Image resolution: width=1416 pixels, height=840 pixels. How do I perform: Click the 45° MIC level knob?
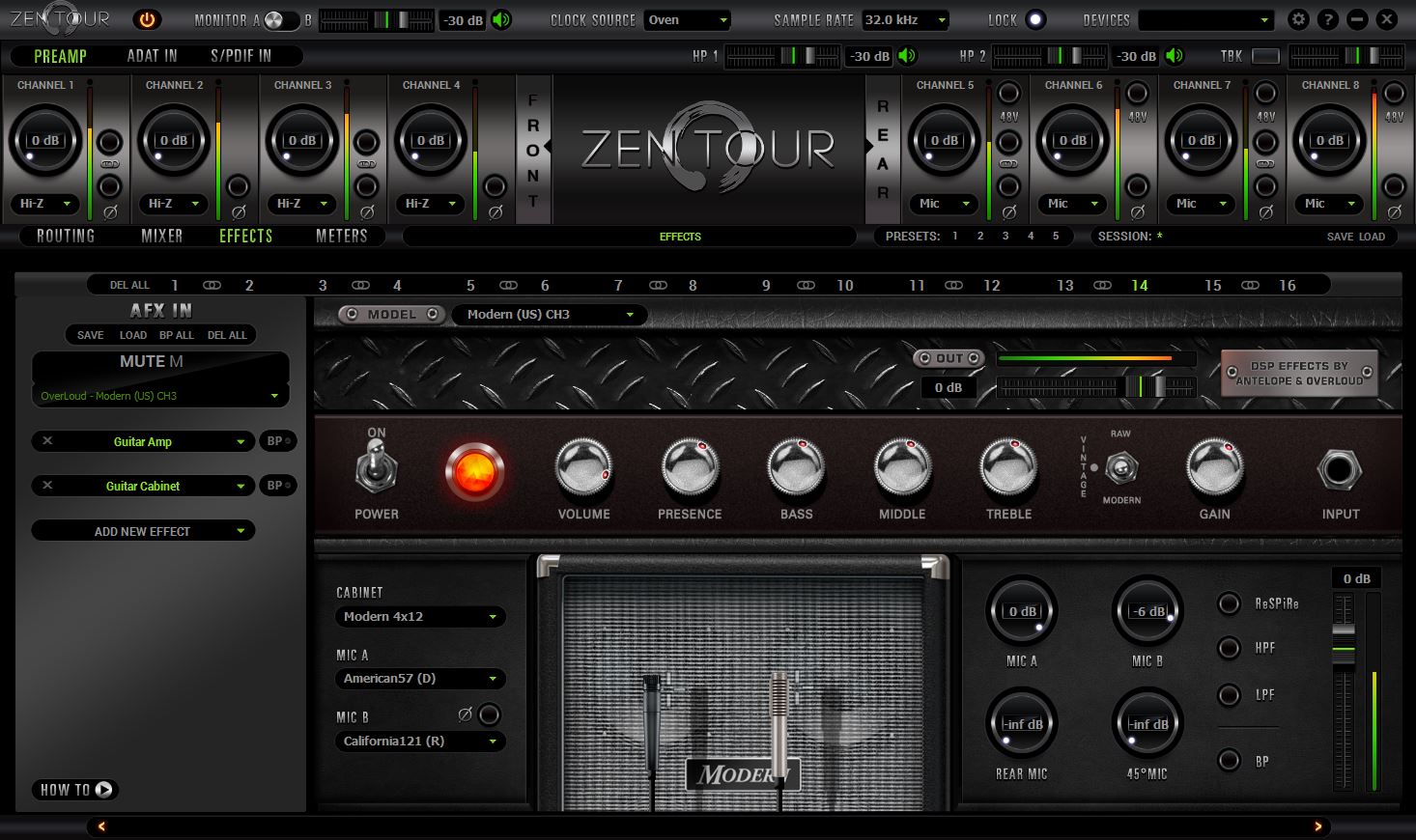tap(1147, 724)
